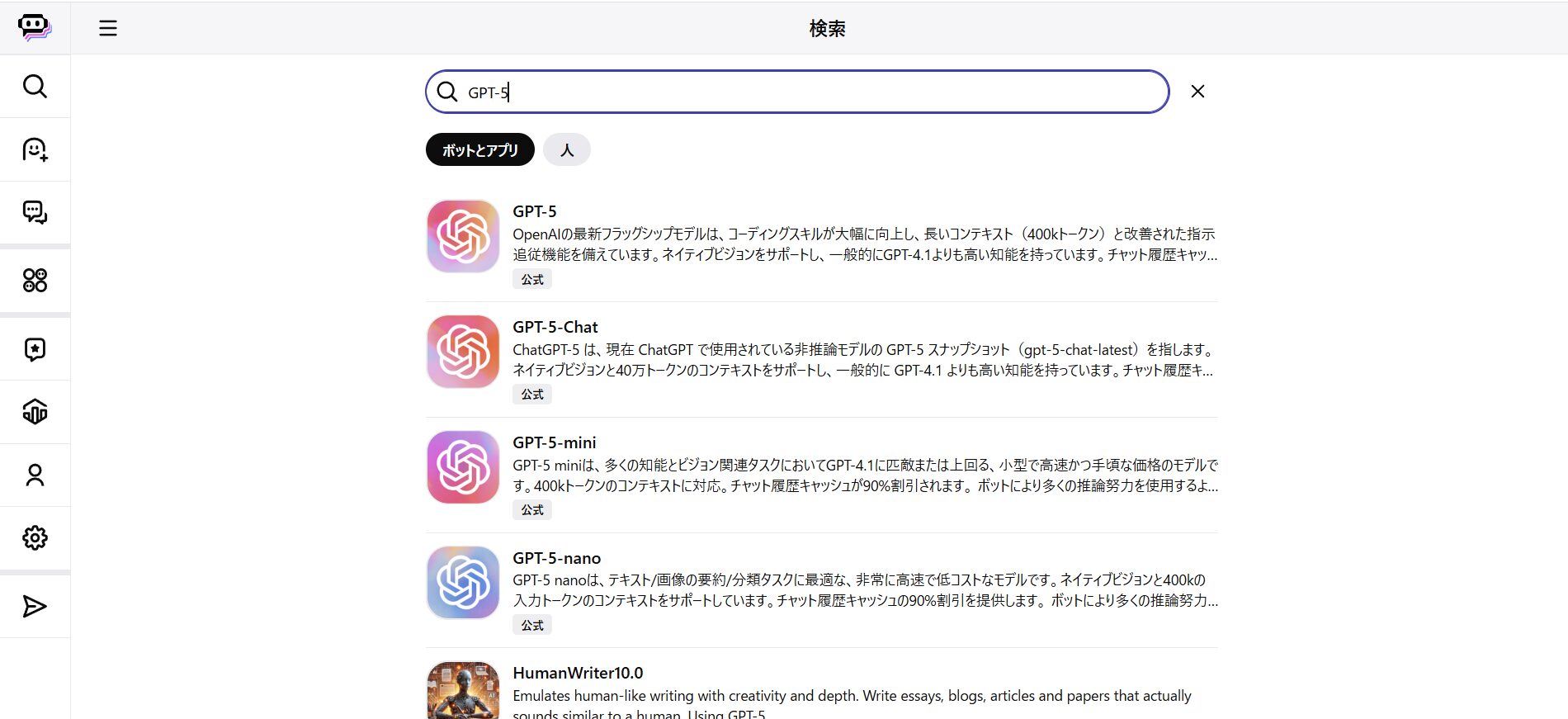Viewport: 1568px width, 719px height.
Task: Select the ボットとアプリ tab
Action: point(479,150)
